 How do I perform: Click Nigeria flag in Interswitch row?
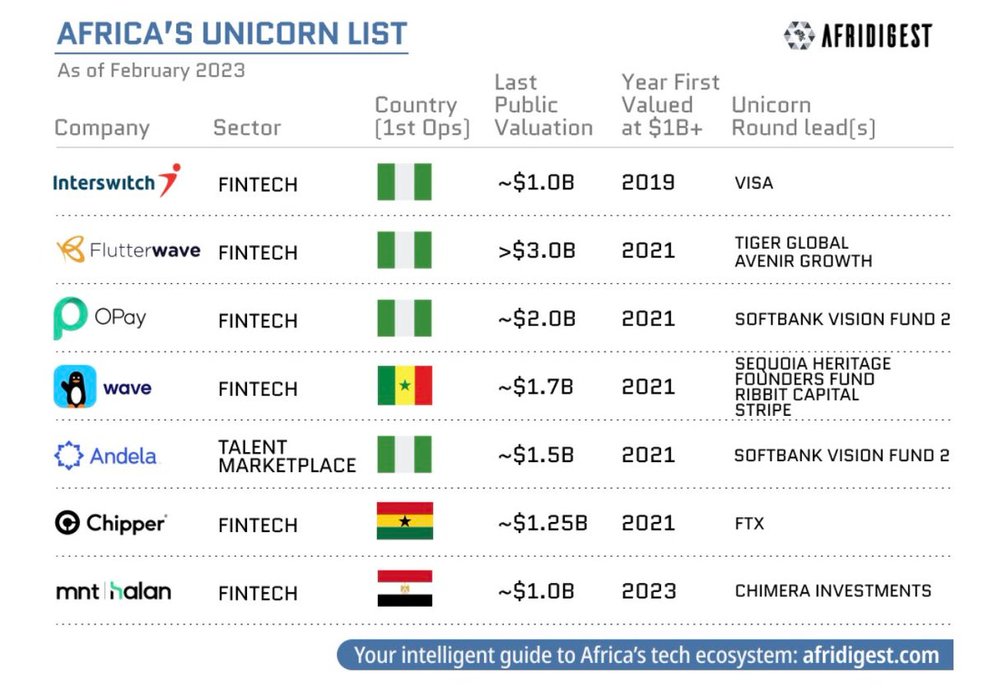(x=405, y=181)
